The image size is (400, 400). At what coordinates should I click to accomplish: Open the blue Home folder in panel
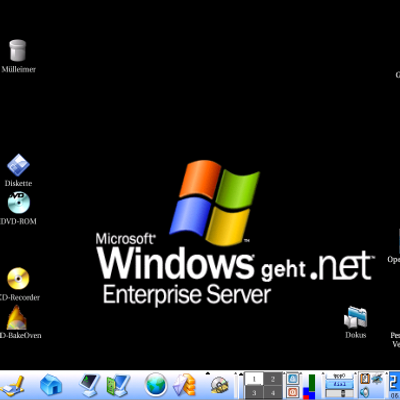pyautogui.click(x=51, y=386)
